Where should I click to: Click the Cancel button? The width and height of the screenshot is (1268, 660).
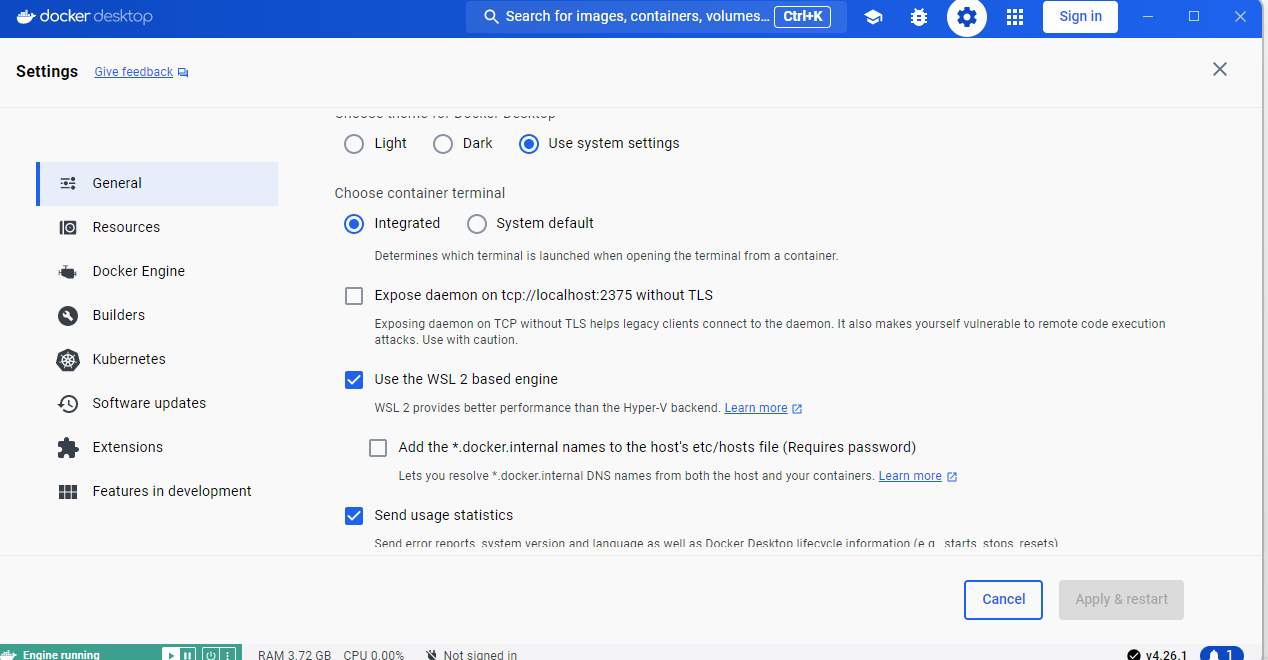point(1003,600)
